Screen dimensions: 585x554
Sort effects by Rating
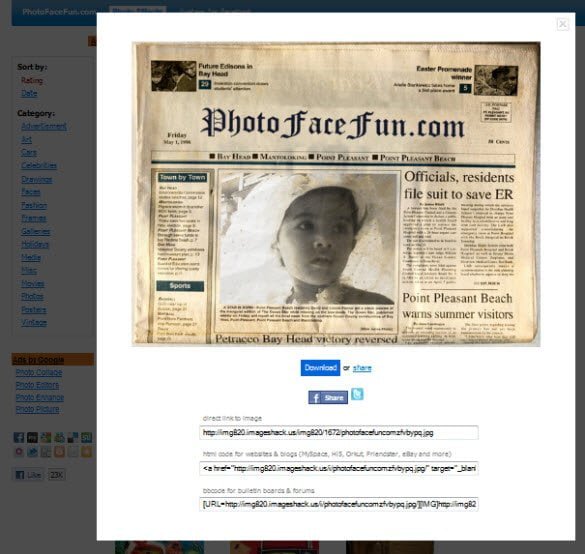(32, 80)
